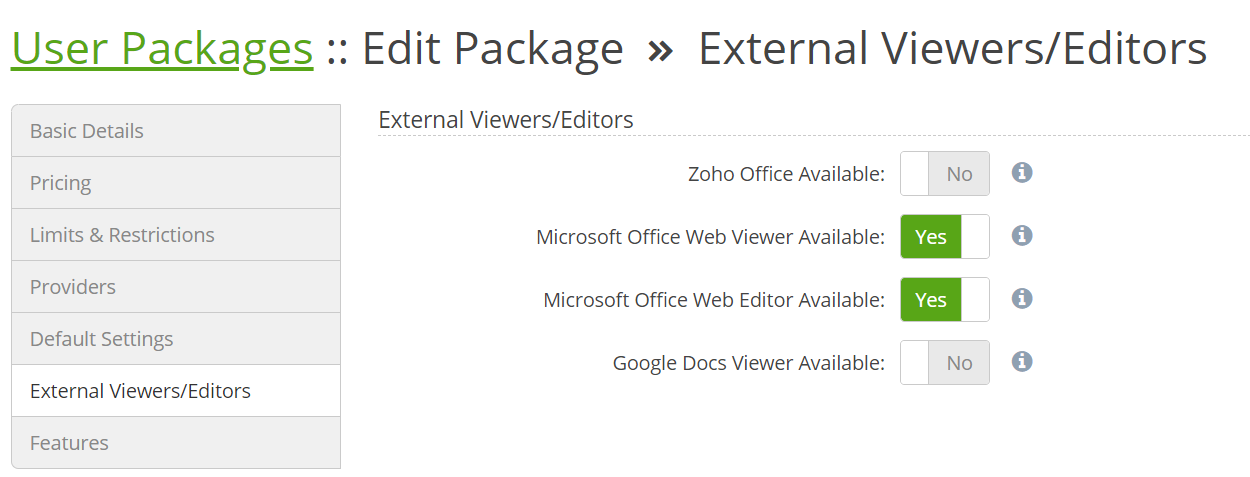This screenshot has height=477, width=1250.
Task: Turn off the Microsoft Office Web Editor toggle
Action: (944, 300)
